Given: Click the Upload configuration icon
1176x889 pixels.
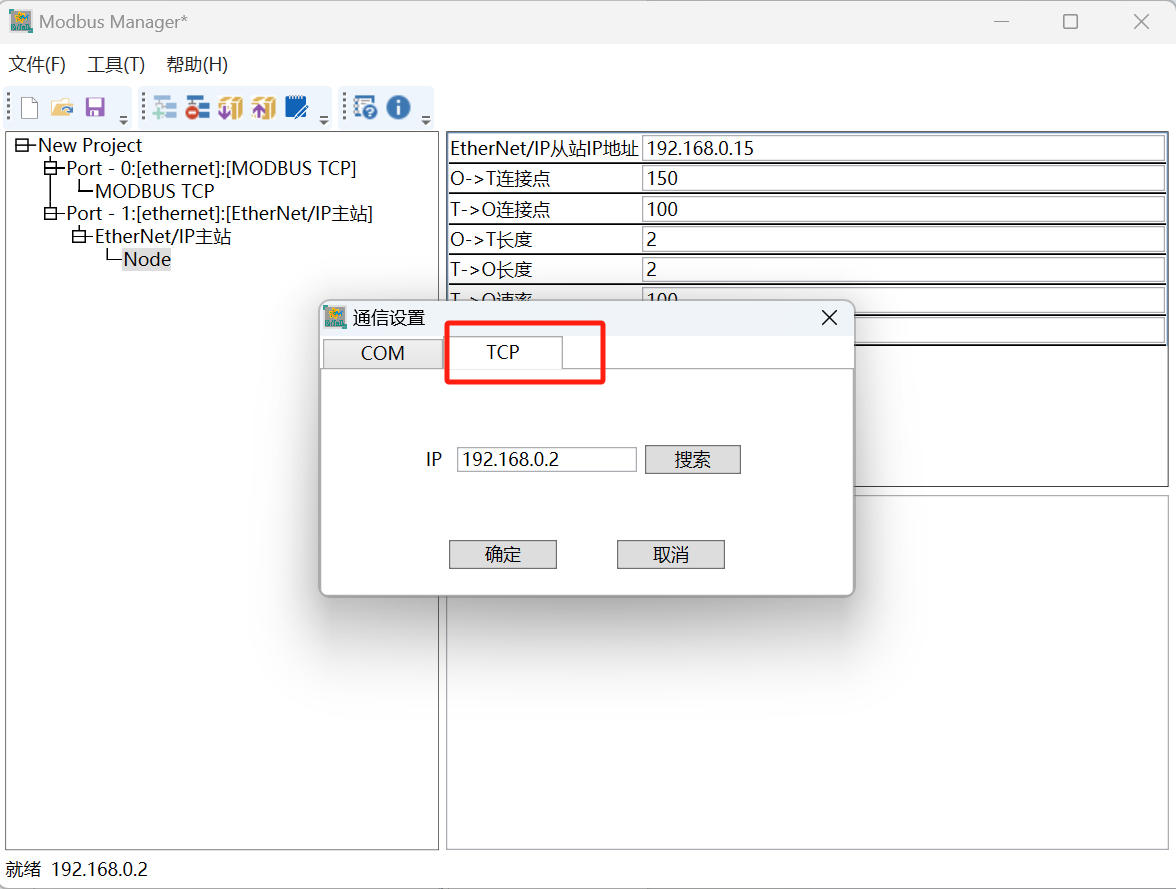Looking at the screenshot, I should pos(263,108).
